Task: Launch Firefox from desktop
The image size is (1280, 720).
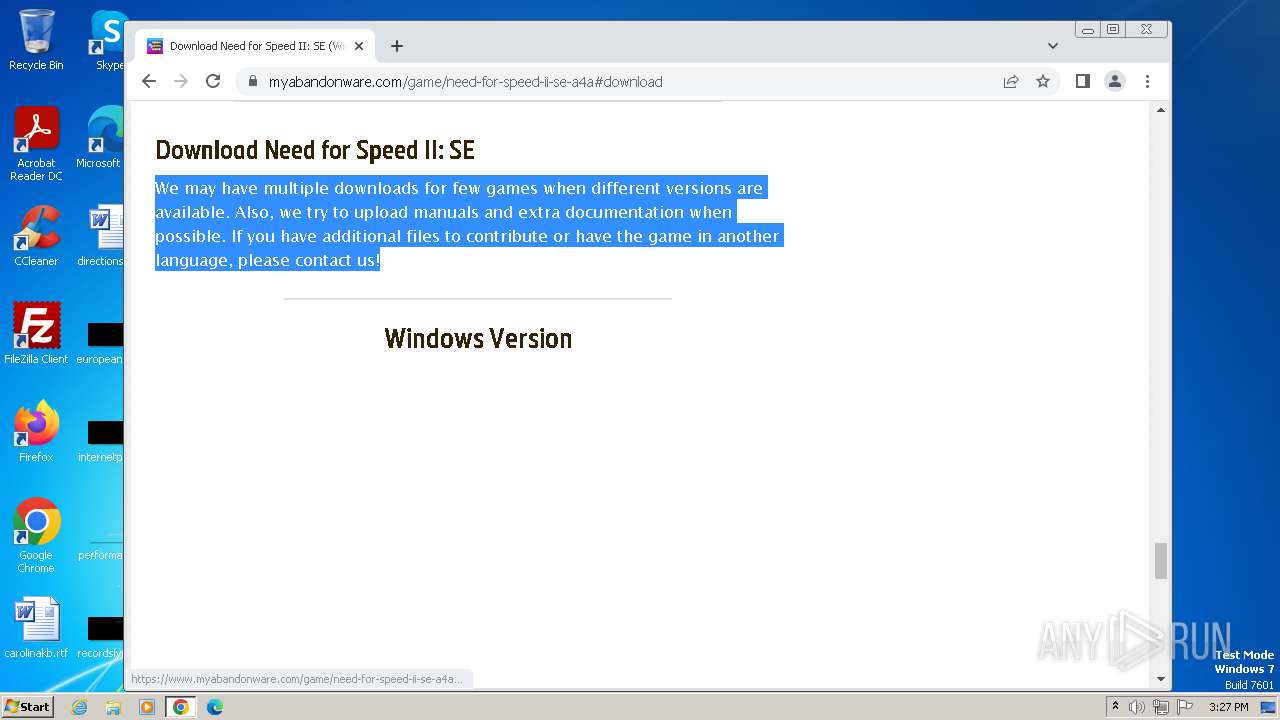Action: click(x=36, y=432)
